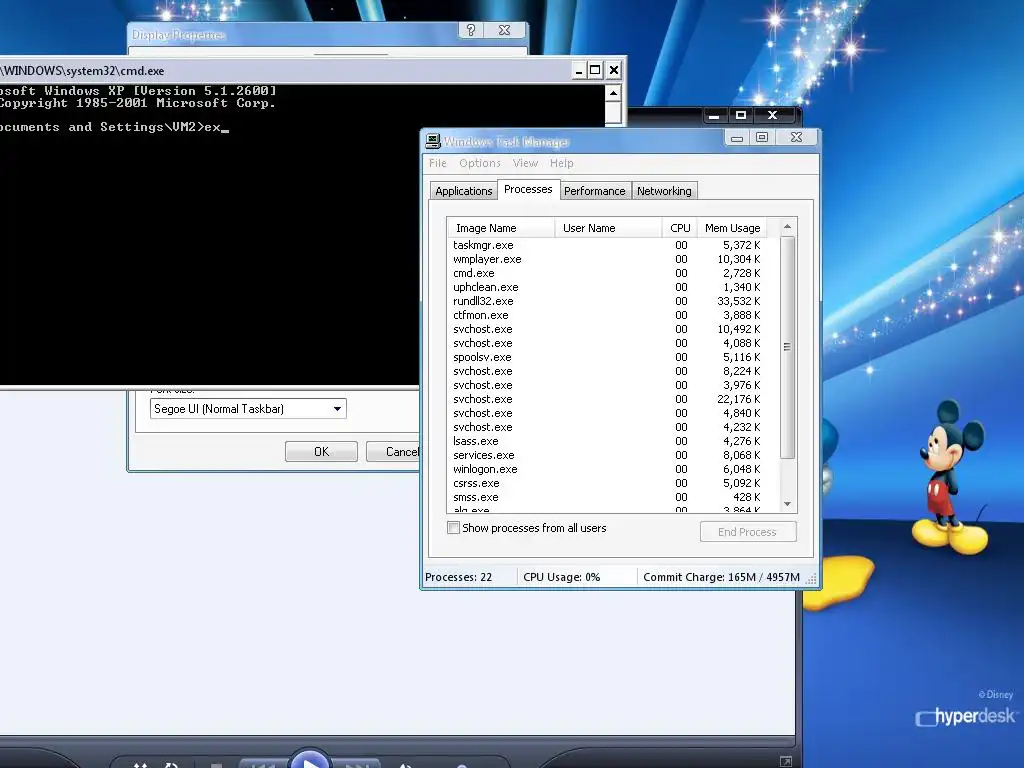
Task: Select the cmd.exe process row
Action: pyautogui.click(x=613, y=273)
